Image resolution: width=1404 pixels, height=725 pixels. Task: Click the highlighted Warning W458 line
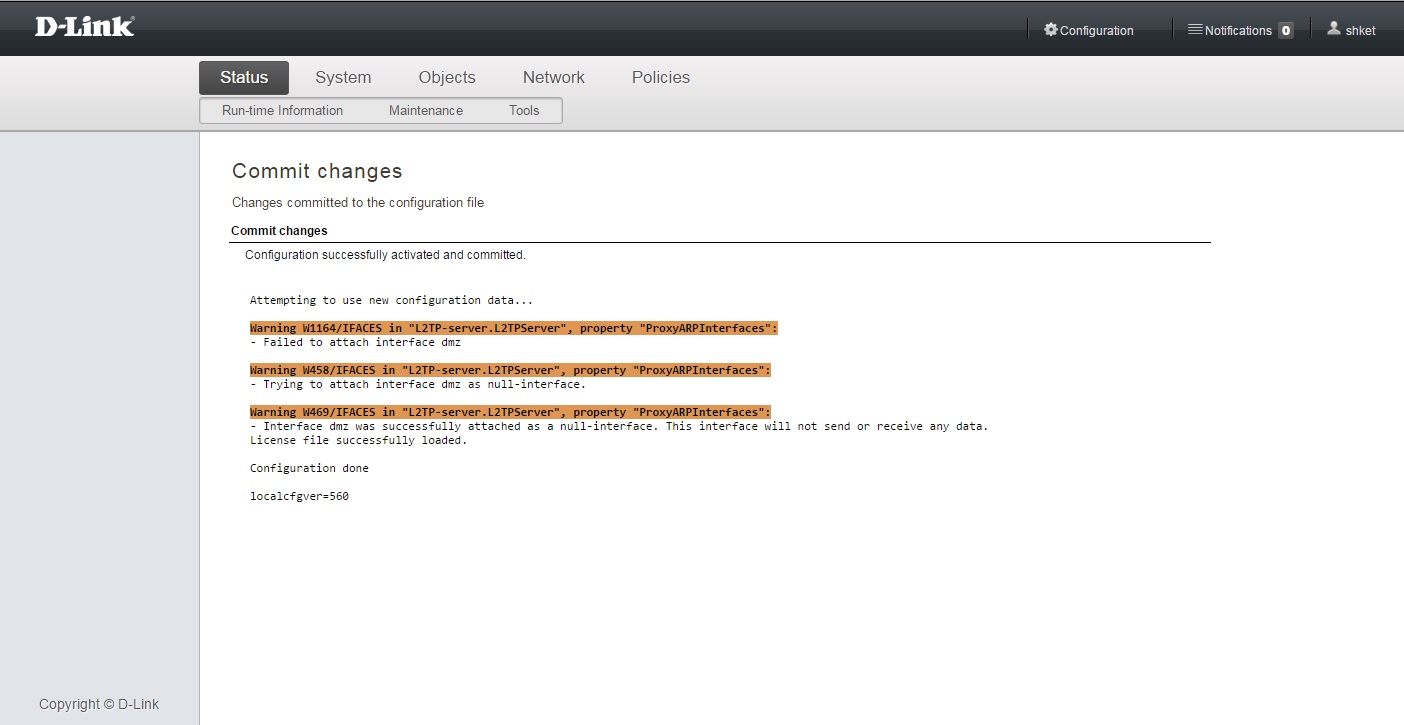click(510, 370)
